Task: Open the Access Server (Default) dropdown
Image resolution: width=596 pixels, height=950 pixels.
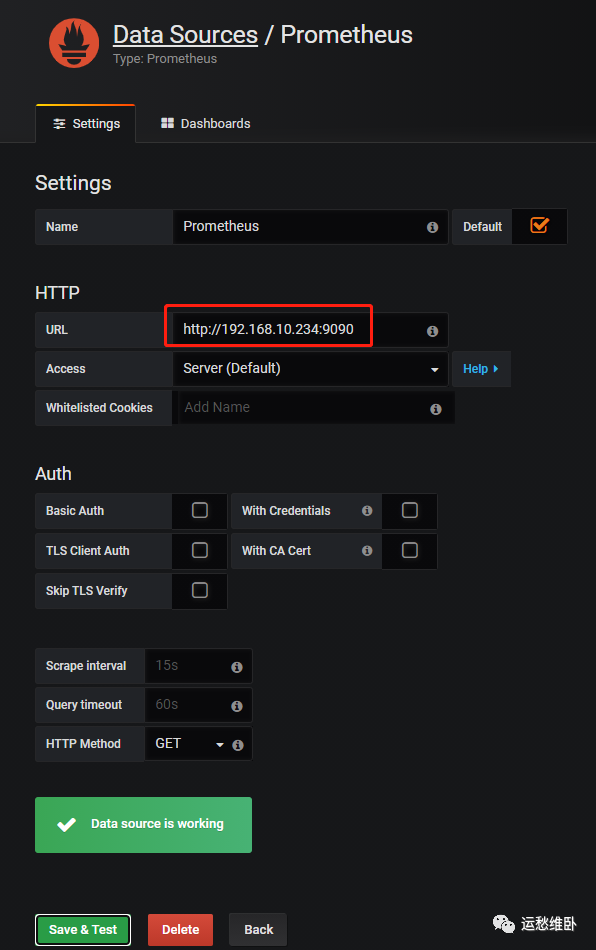Action: [x=310, y=368]
